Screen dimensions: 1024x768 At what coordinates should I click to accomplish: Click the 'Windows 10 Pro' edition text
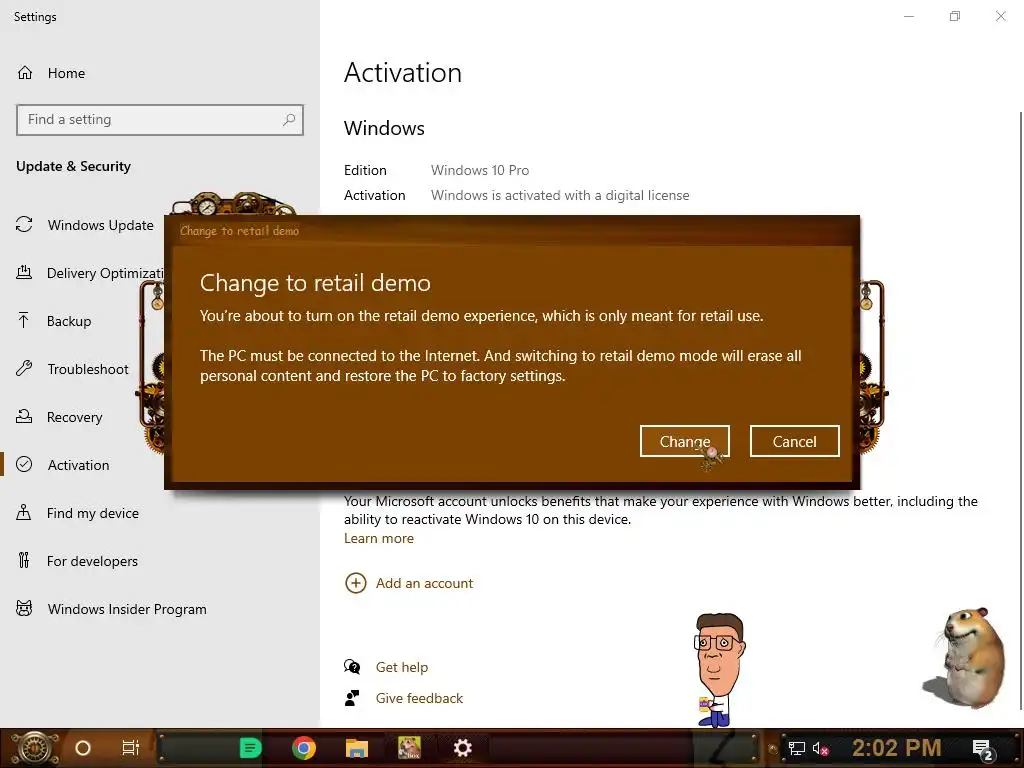tap(480, 170)
